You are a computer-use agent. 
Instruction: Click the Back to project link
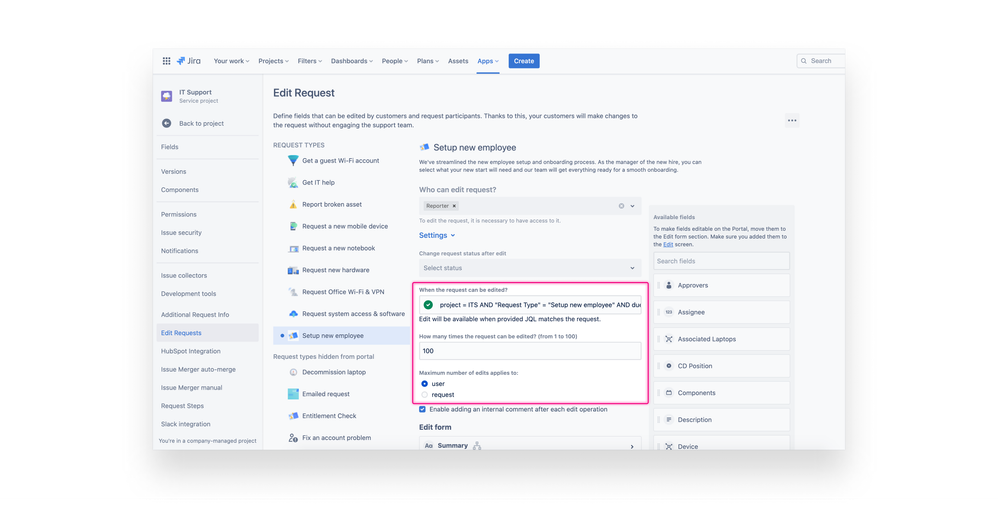201,123
